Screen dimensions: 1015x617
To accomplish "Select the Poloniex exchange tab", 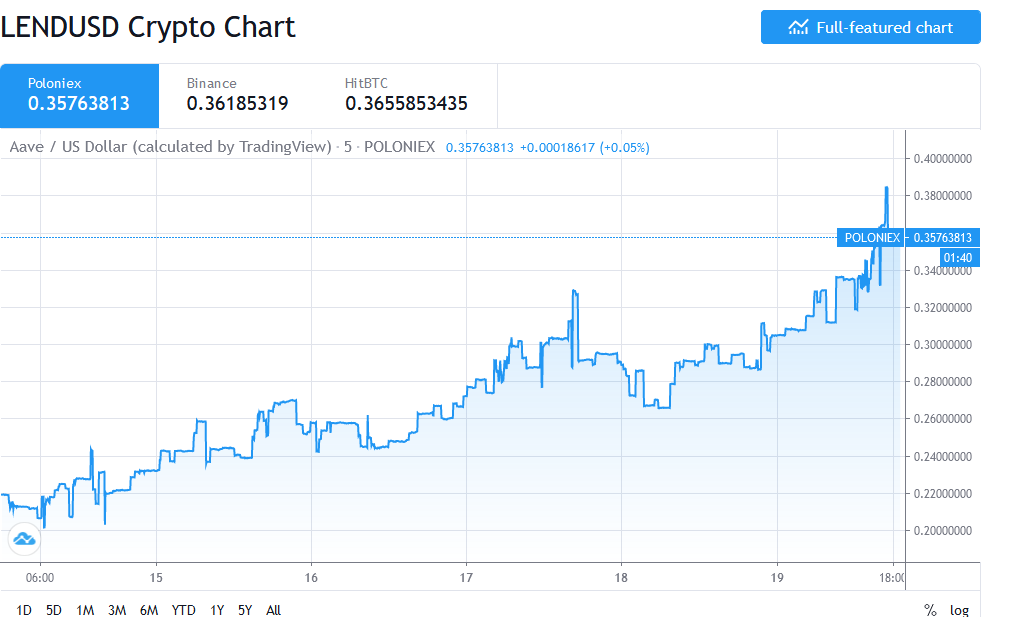I will click(x=79, y=96).
